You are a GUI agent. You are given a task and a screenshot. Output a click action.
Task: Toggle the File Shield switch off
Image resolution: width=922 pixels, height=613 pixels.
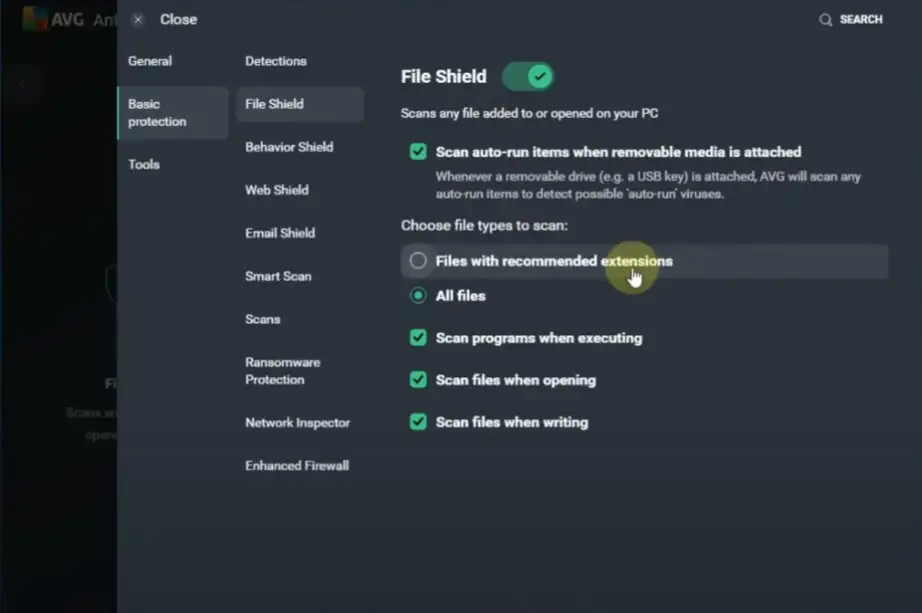click(x=527, y=76)
